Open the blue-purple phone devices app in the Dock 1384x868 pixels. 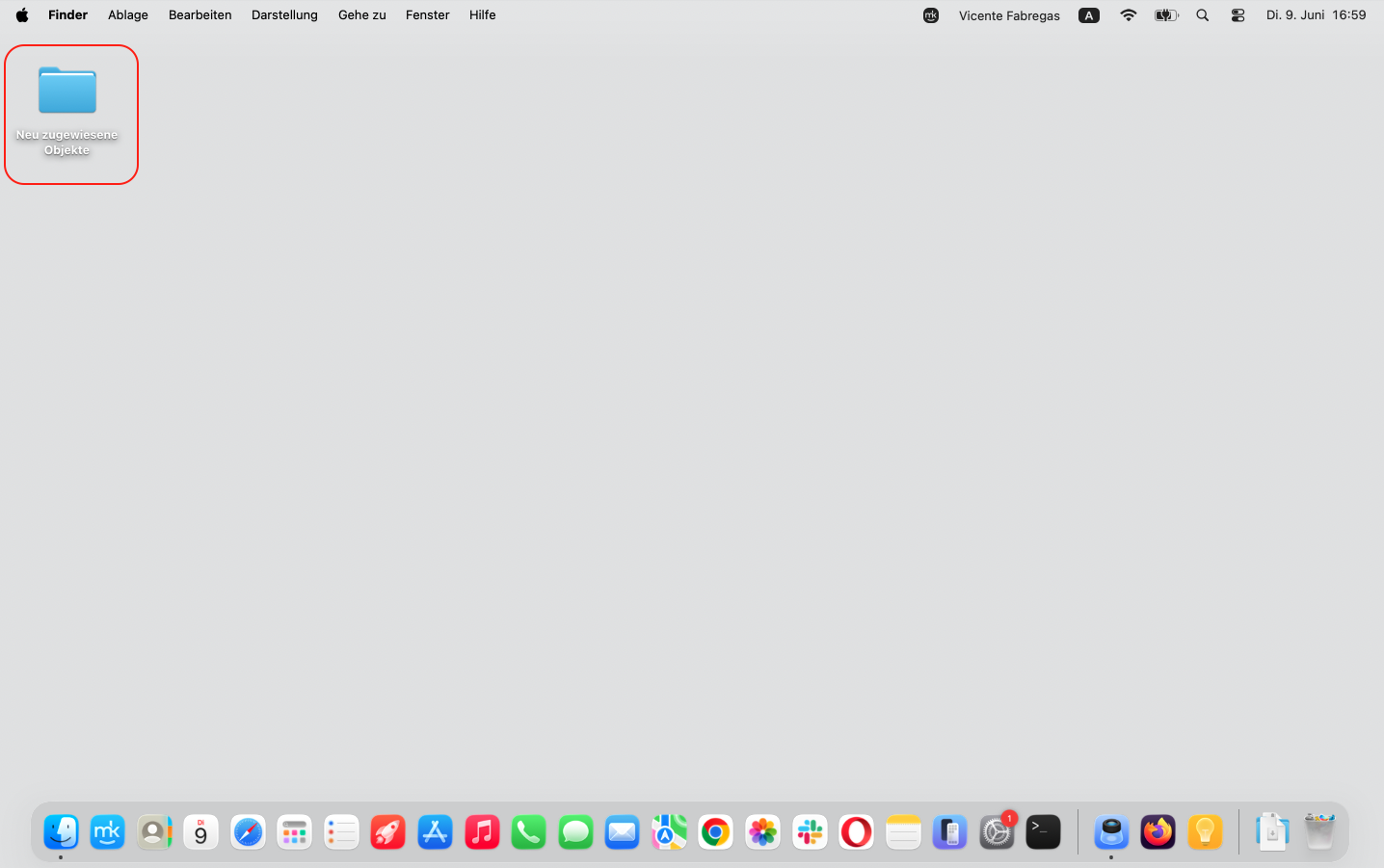pyautogui.click(x=949, y=831)
